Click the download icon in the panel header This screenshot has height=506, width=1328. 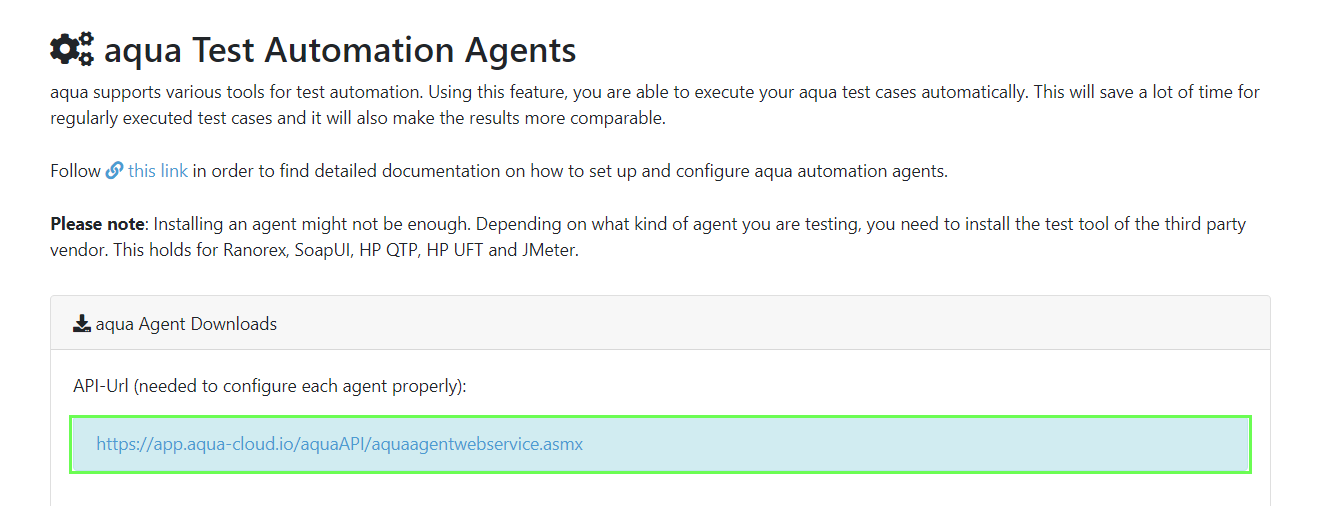pos(82,324)
